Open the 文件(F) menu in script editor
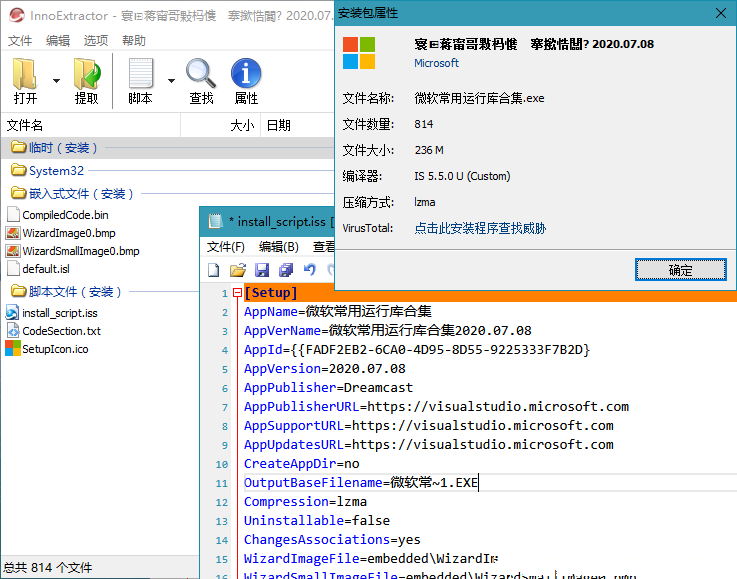The height and width of the screenshot is (579, 737). click(x=226, y=247)
